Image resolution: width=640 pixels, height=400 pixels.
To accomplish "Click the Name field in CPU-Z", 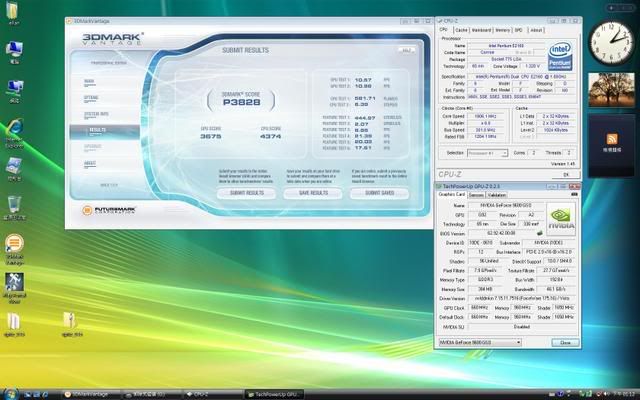I will coord(506,46).
